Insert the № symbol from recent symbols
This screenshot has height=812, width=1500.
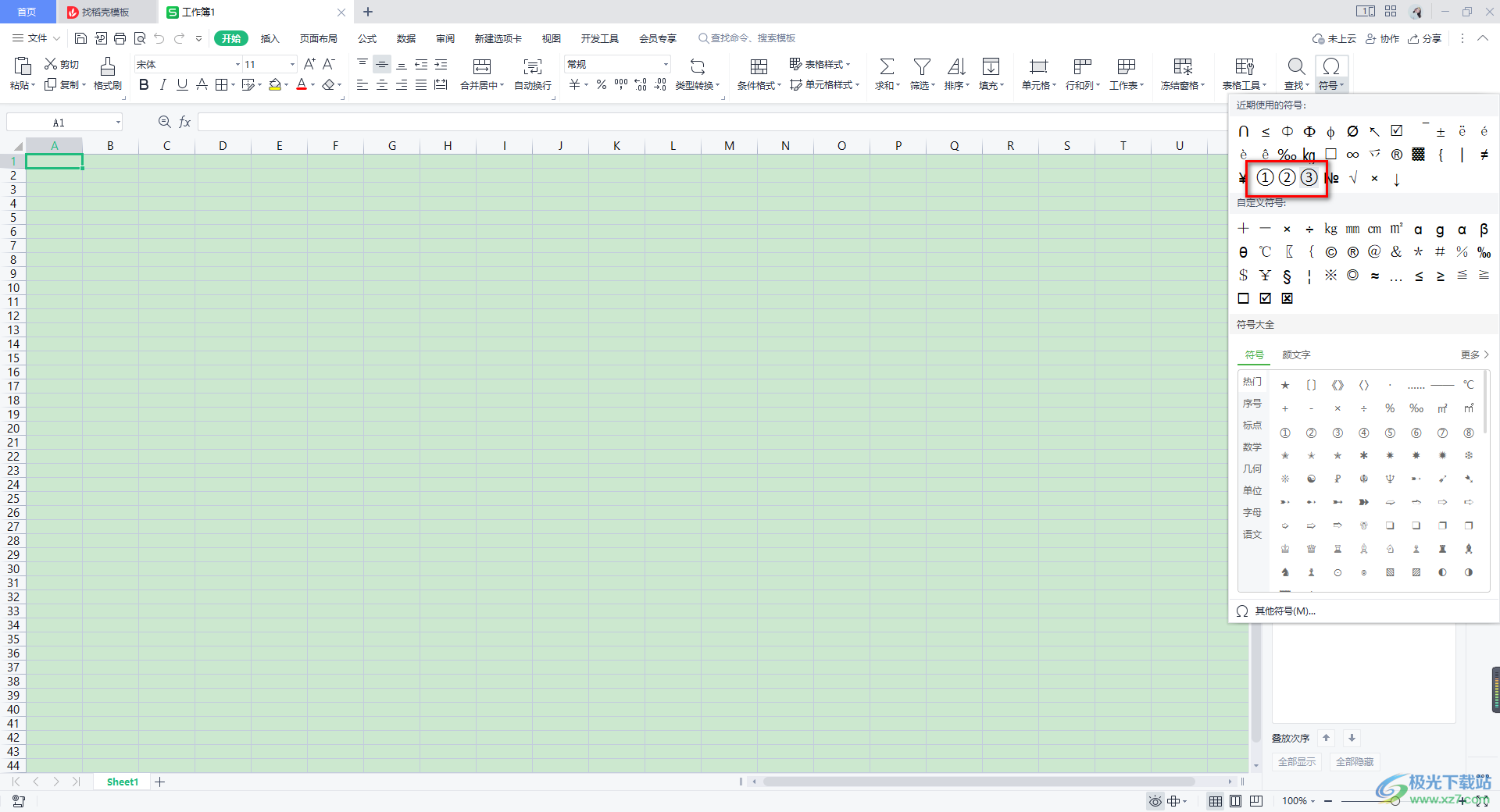(1332, 178)
